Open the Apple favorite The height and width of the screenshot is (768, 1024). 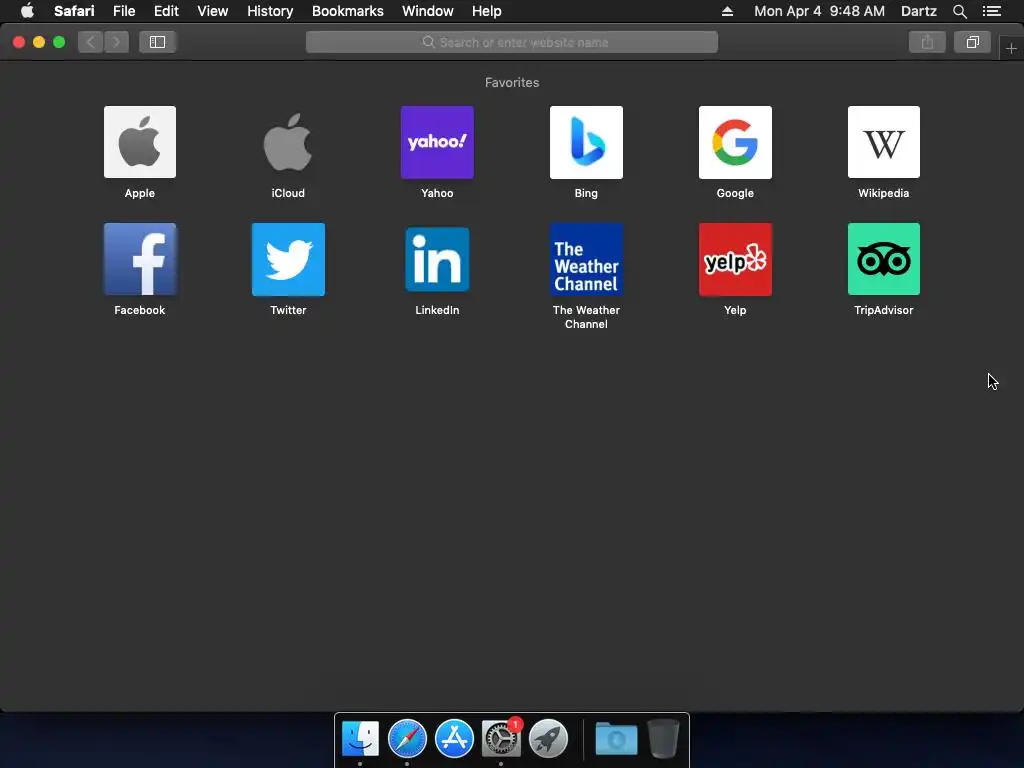[140, 142]
